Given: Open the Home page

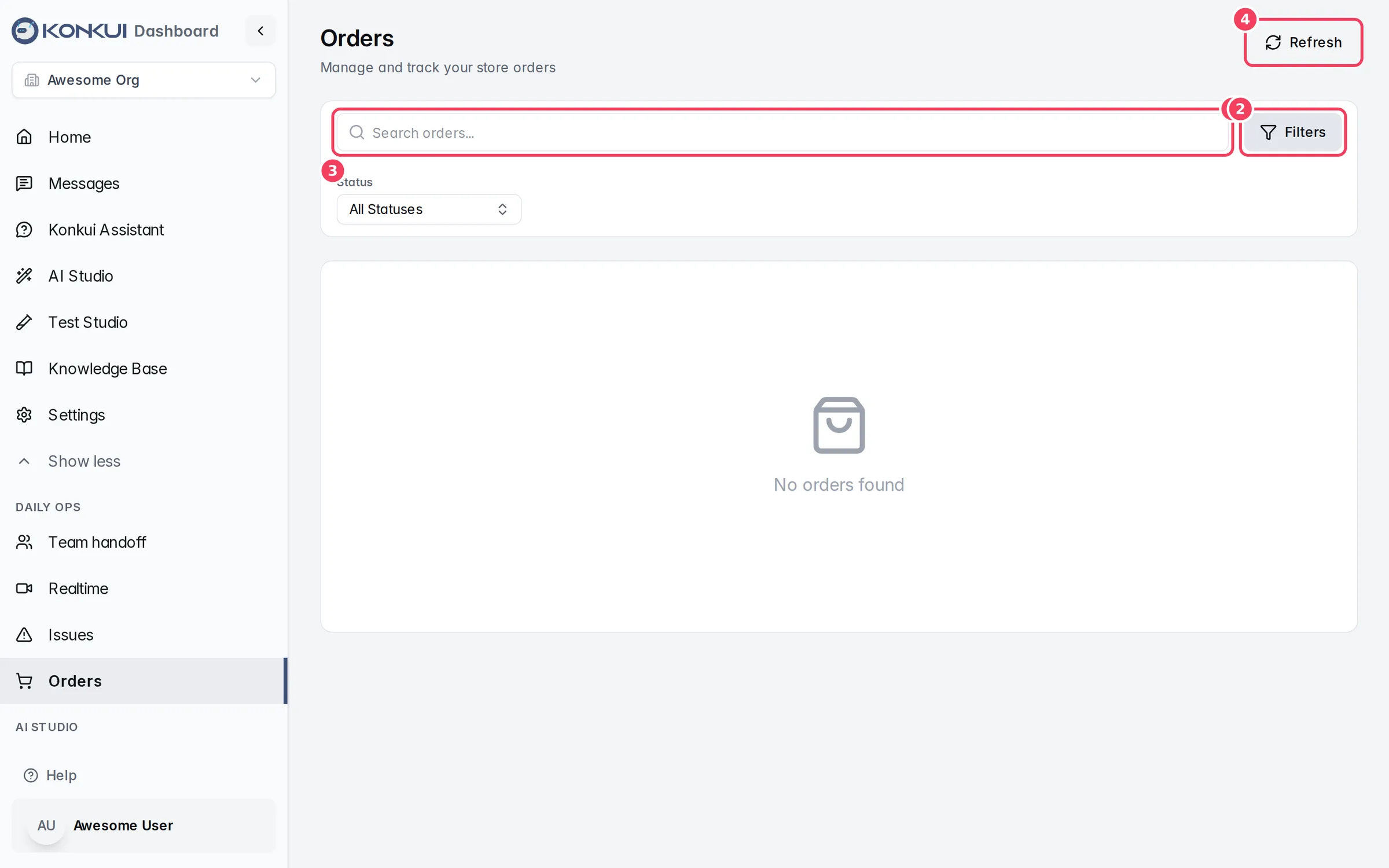Looking at the screenshot, I should [144, 137].
